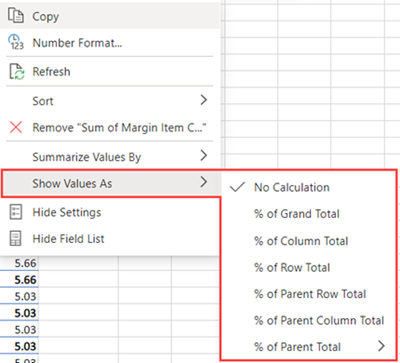400x363 pixels.
Task: Choose Refresh in the context menu
Action: [110, 71]
